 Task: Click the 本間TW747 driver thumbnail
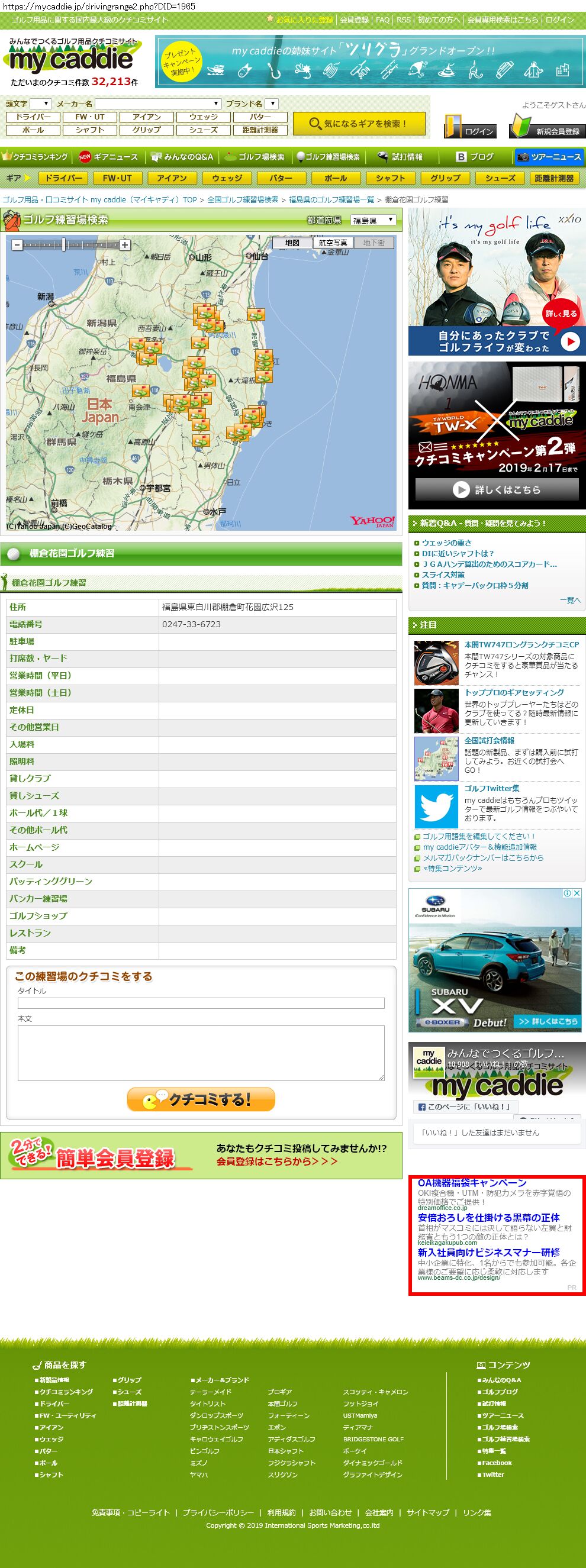point(436,663)
